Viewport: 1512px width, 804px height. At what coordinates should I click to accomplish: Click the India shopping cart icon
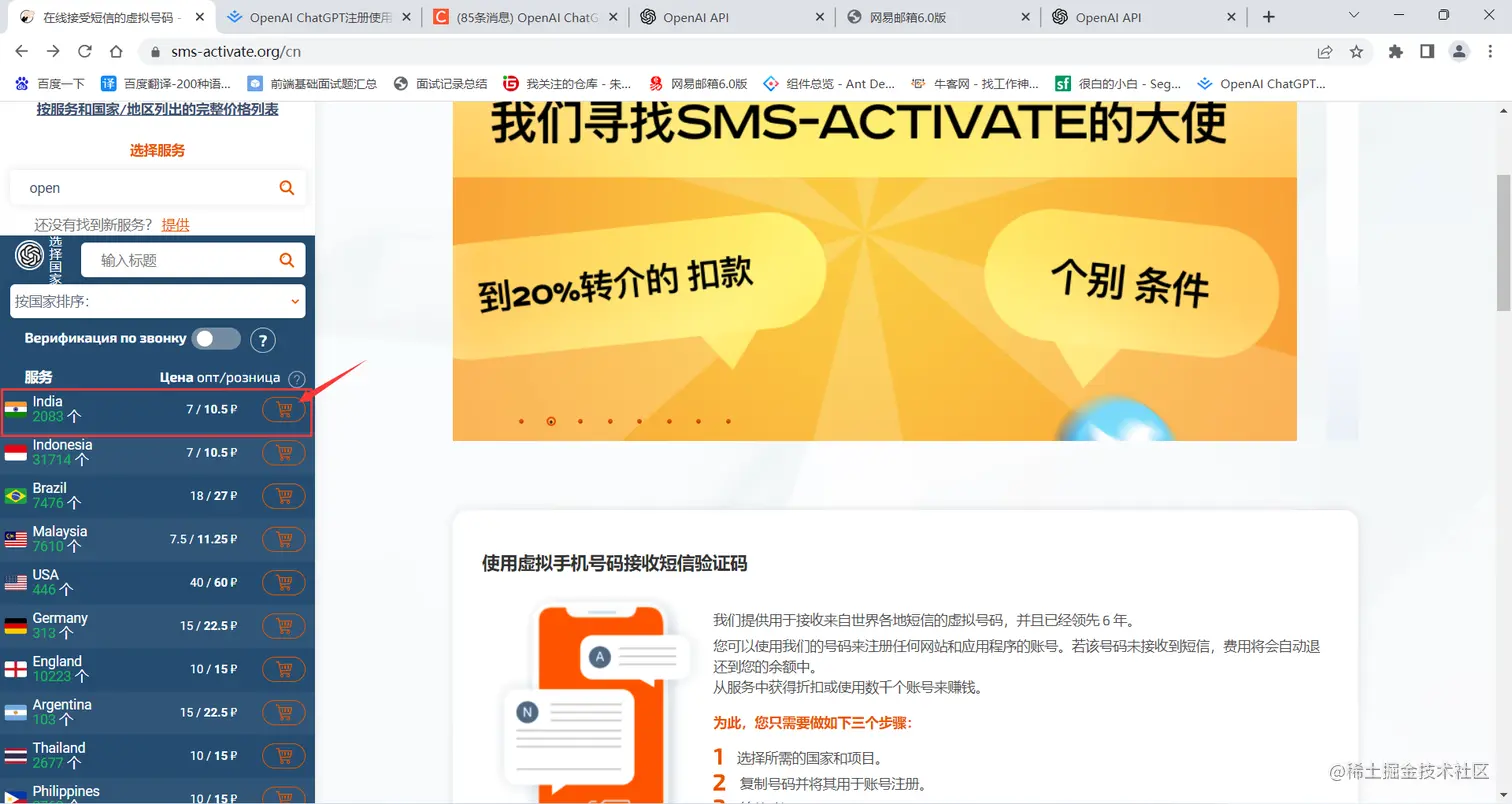(284, 410)
